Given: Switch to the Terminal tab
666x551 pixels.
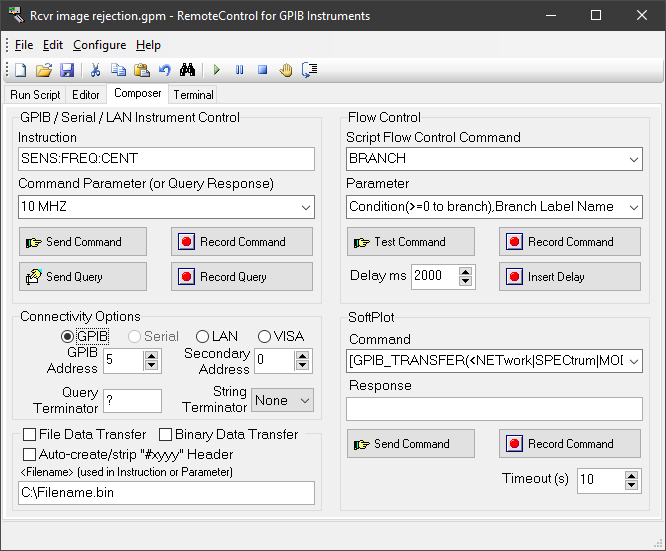Looking at the screenshot, I should [x=193, y=95].
